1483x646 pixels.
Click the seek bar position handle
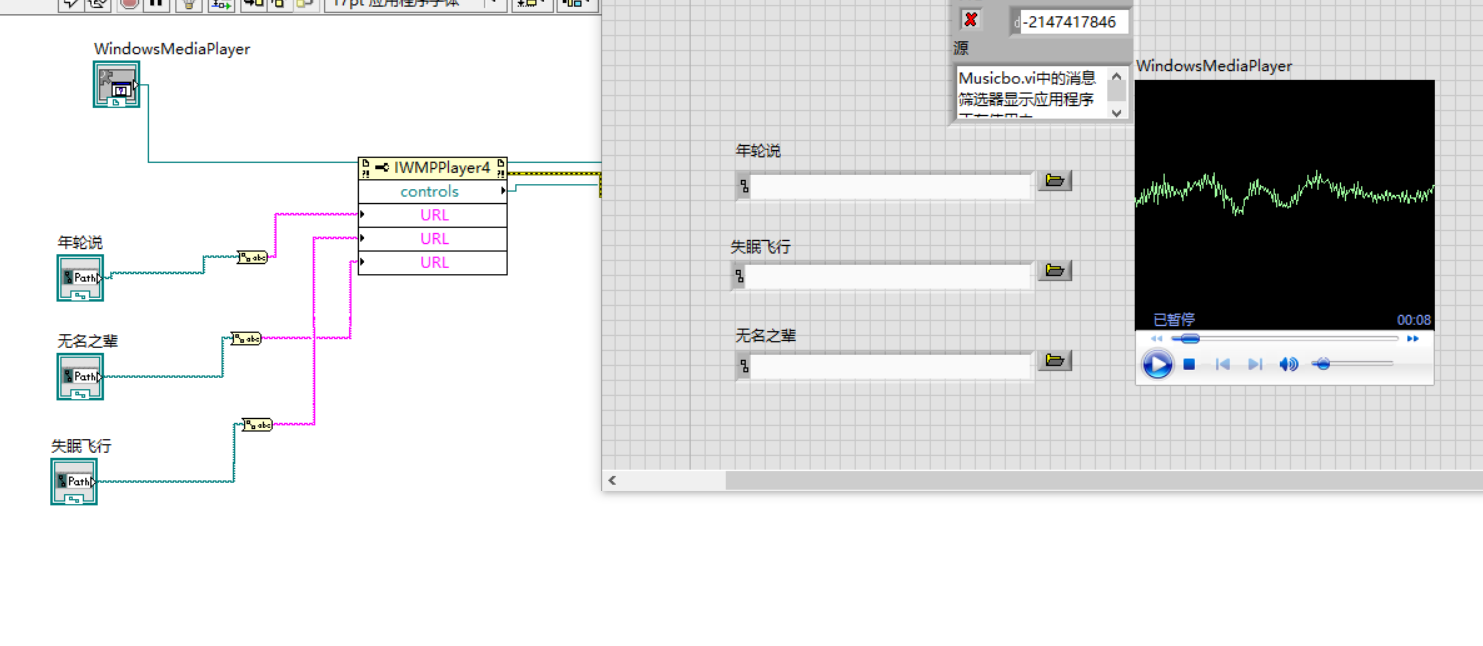coord(1190,339)
